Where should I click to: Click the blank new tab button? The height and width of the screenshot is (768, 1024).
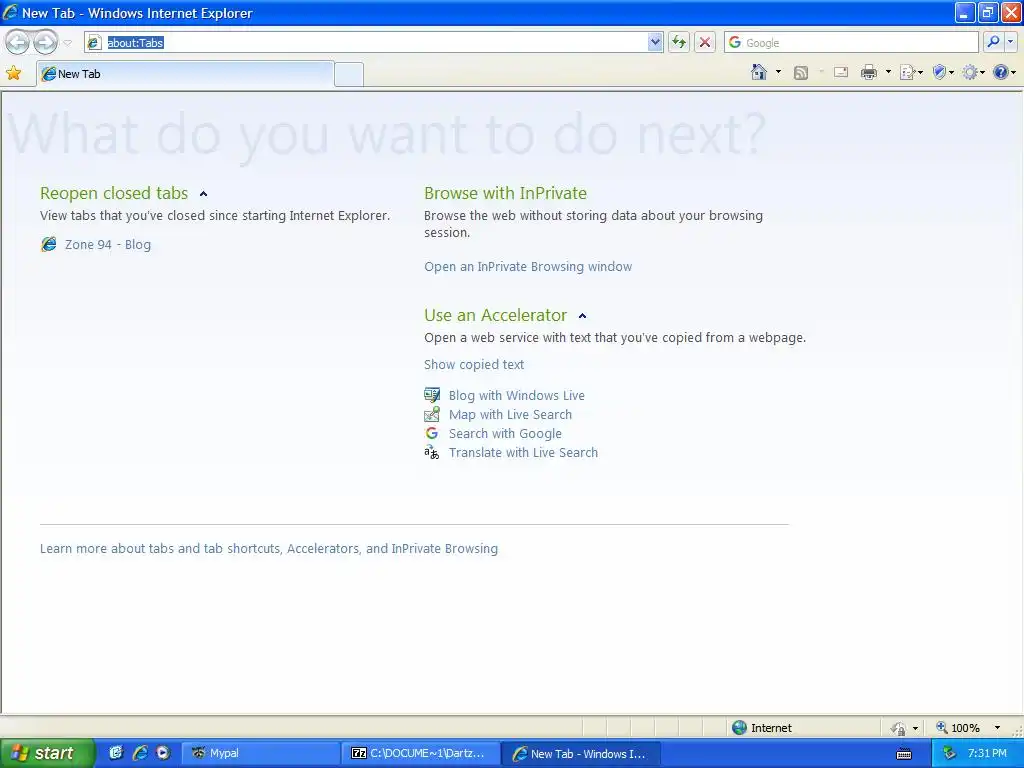tap(349, 74)
